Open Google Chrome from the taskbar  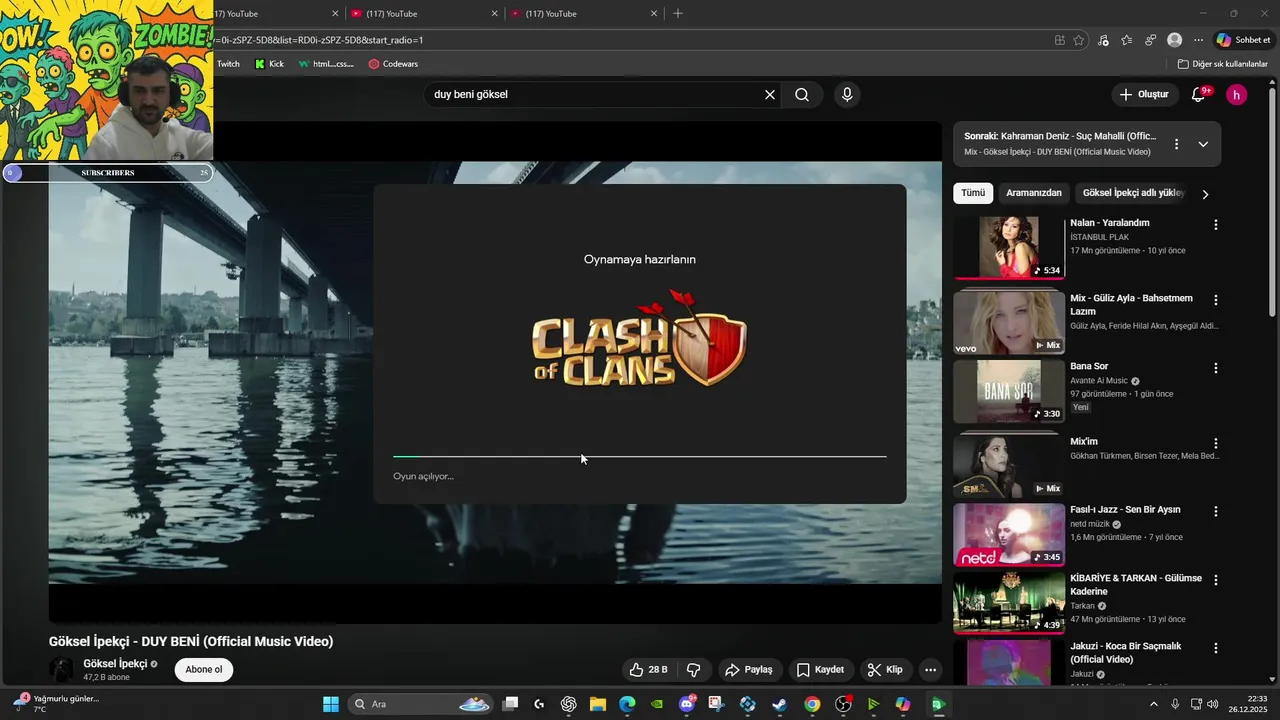812,704
